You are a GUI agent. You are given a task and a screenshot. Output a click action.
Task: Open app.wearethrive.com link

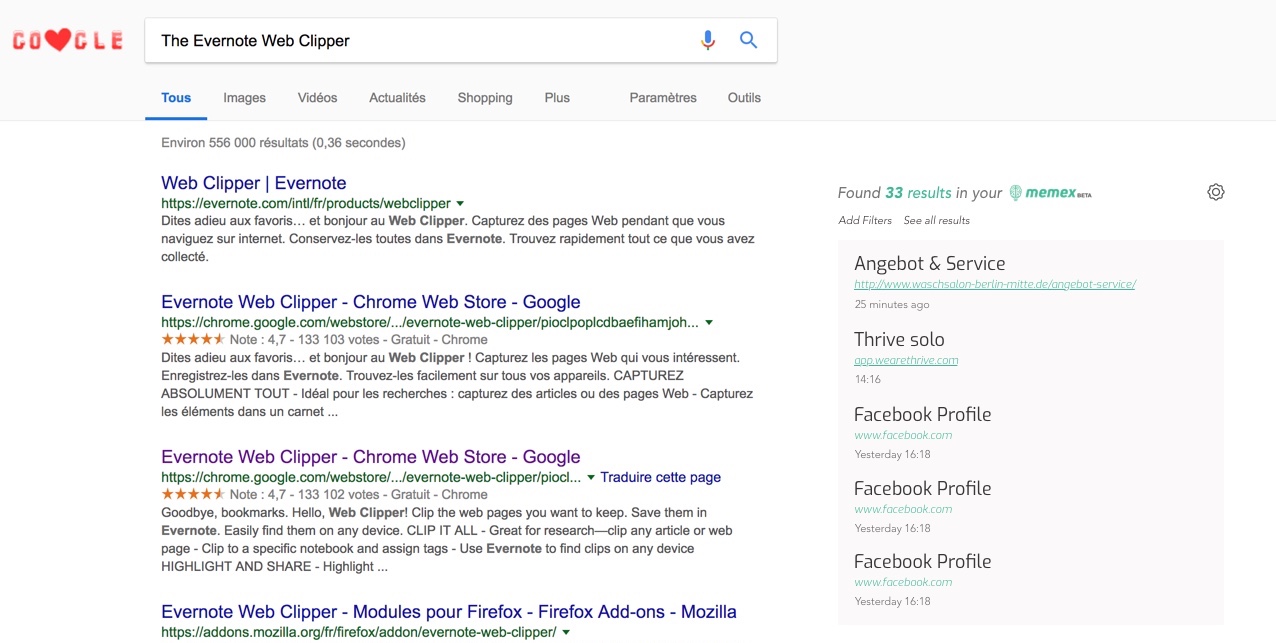point(906,360)
